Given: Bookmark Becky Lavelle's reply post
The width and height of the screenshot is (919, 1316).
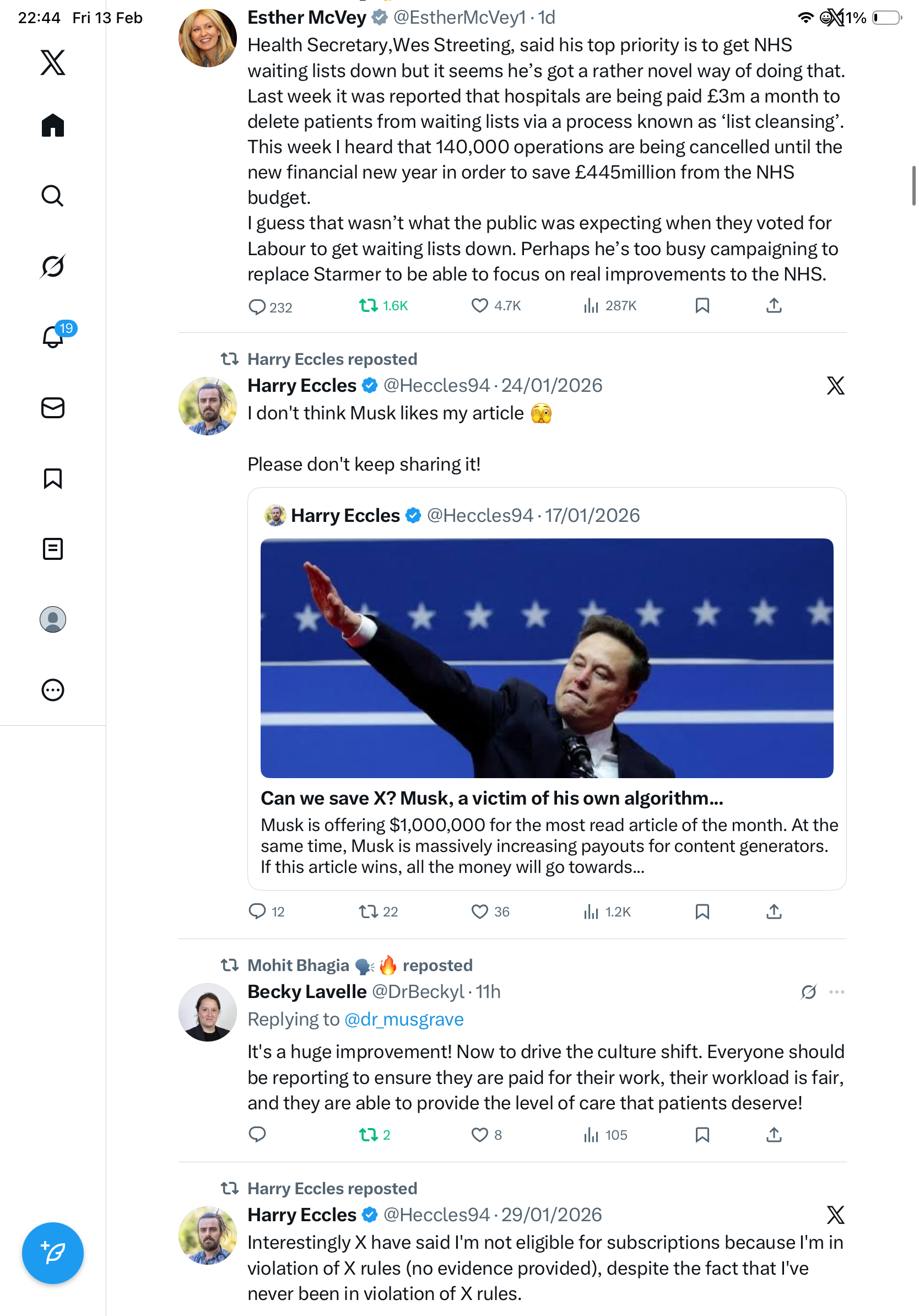Looking at the screenshot, I should (x=702, y=1134).
